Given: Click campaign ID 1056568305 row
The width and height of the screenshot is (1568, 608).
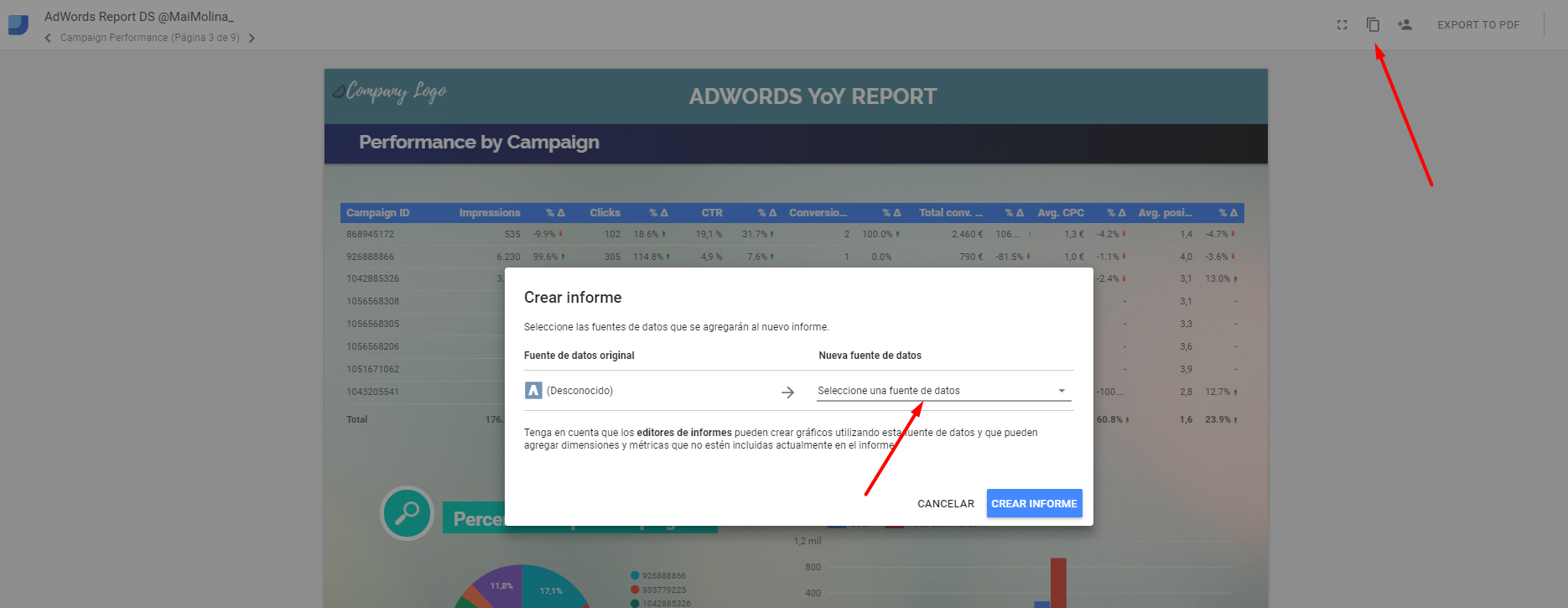Looking at the screenshot, I should pos(373,324).
